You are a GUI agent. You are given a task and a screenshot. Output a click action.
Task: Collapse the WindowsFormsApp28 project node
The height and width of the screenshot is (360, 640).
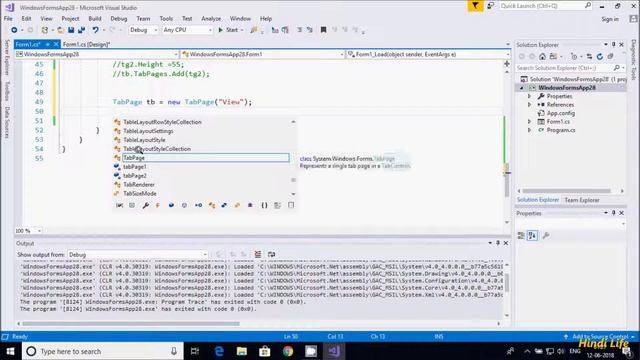(522, 88)
